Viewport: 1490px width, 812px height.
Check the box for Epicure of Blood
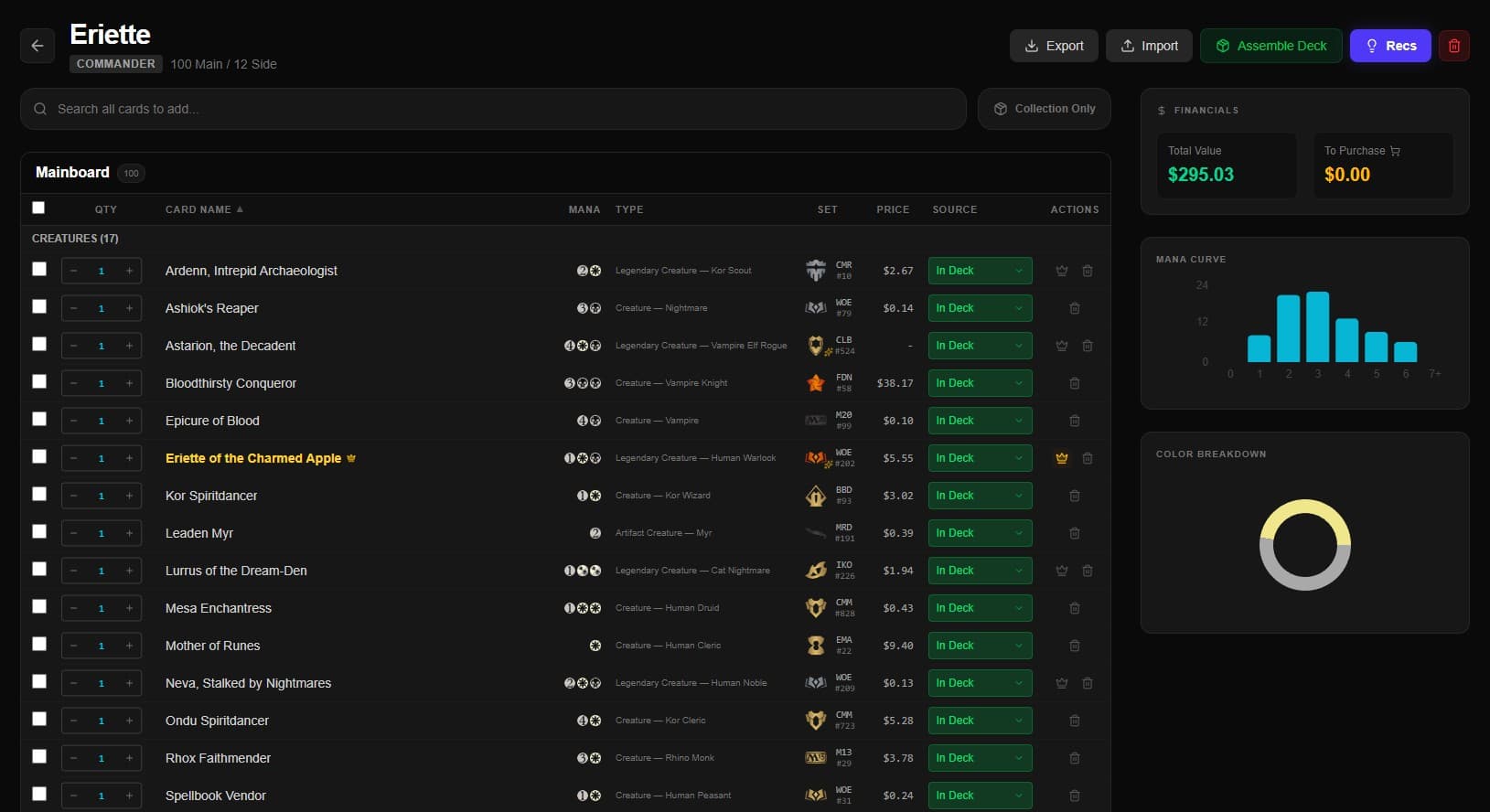click(x=39, y=419)
